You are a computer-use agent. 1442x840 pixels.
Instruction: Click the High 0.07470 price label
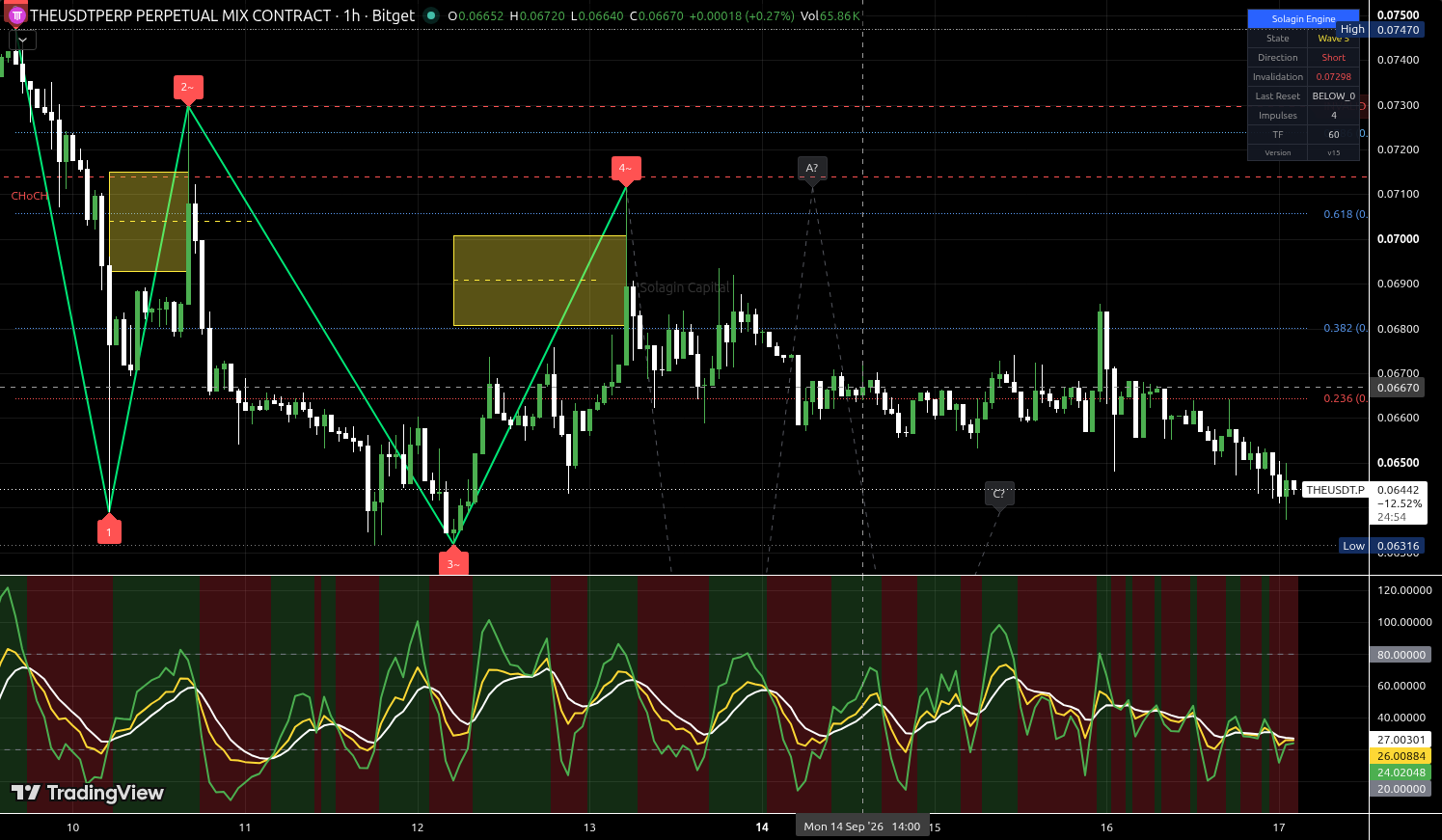tap(1380, 30)
